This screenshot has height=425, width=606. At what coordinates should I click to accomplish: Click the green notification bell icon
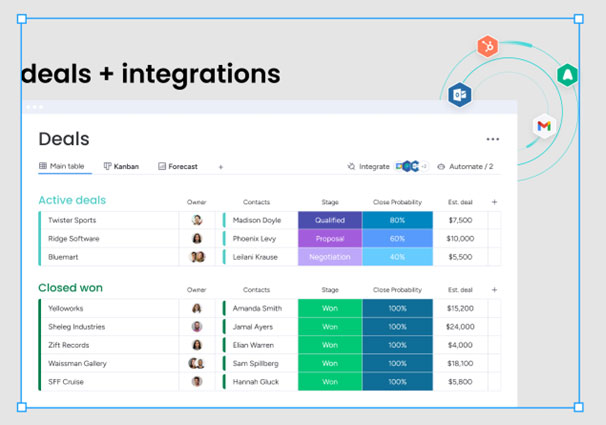coord(568,74)
